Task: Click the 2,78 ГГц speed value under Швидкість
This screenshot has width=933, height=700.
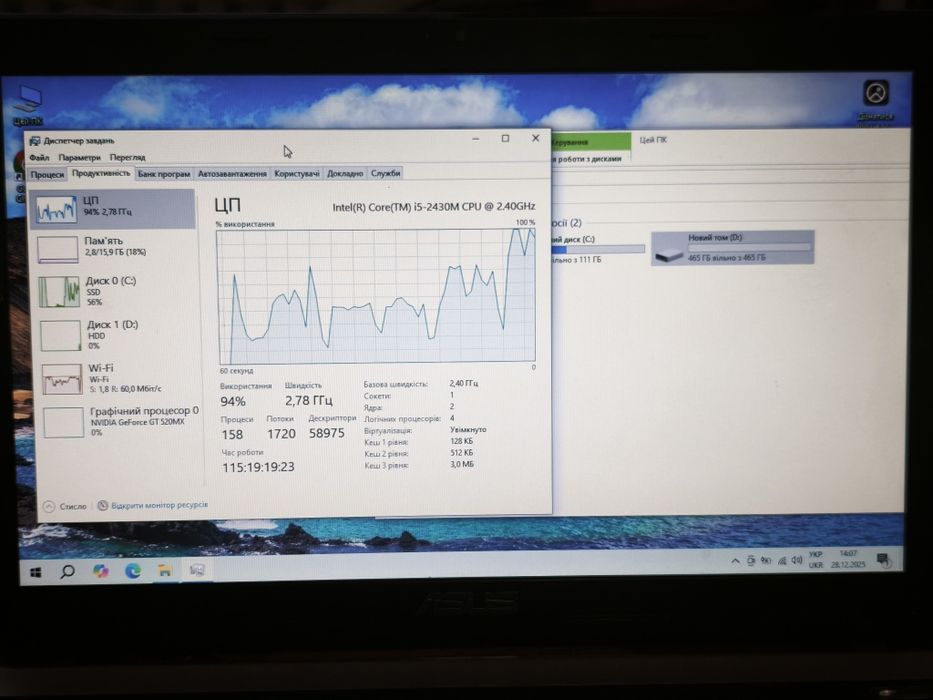Action: [x=308, y=400]
